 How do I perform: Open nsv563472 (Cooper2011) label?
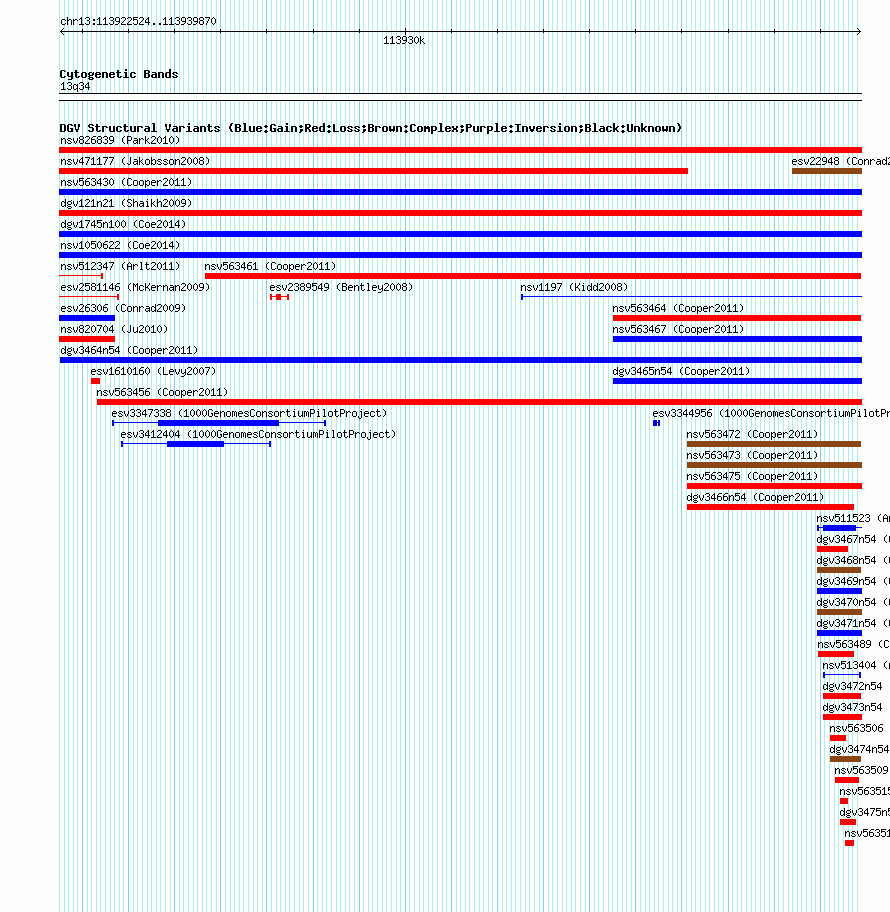tap(752, 433)
